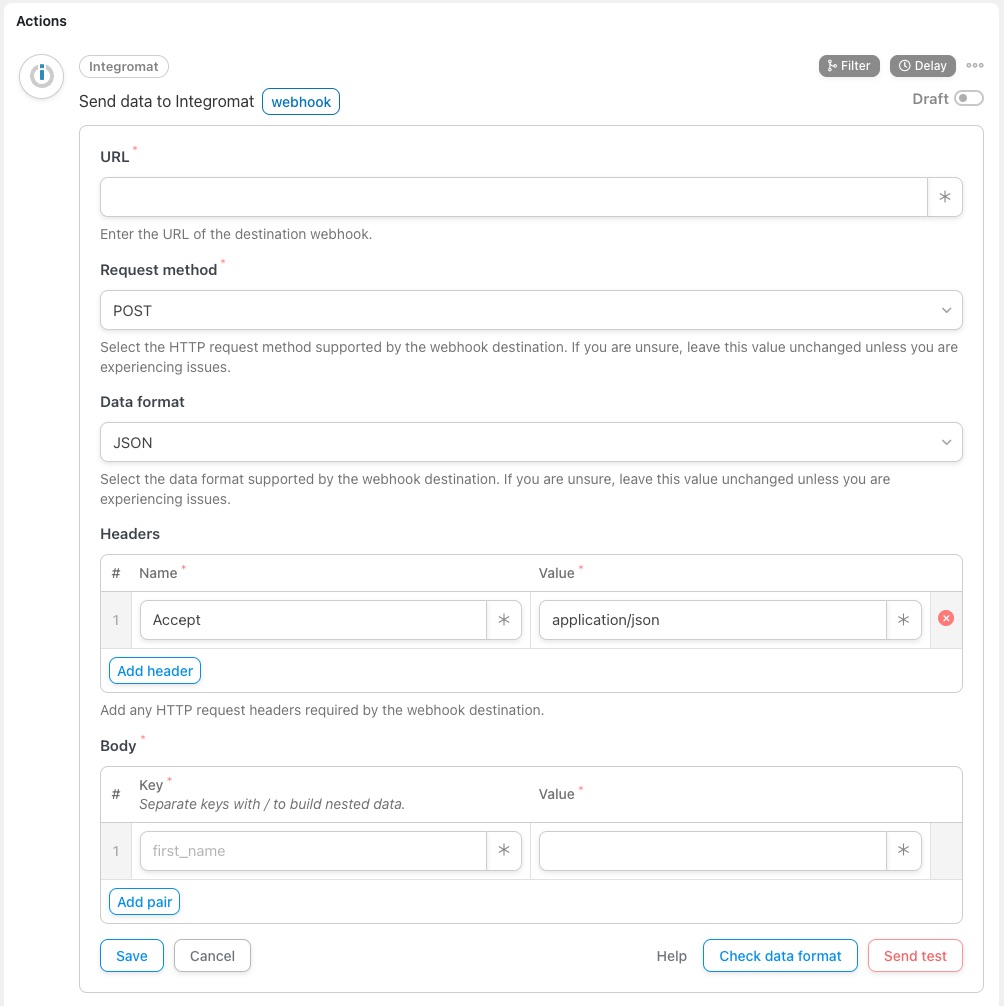Click asterisk button beside Body value field
The image size is (1004, 1006).
click(903, 851)
